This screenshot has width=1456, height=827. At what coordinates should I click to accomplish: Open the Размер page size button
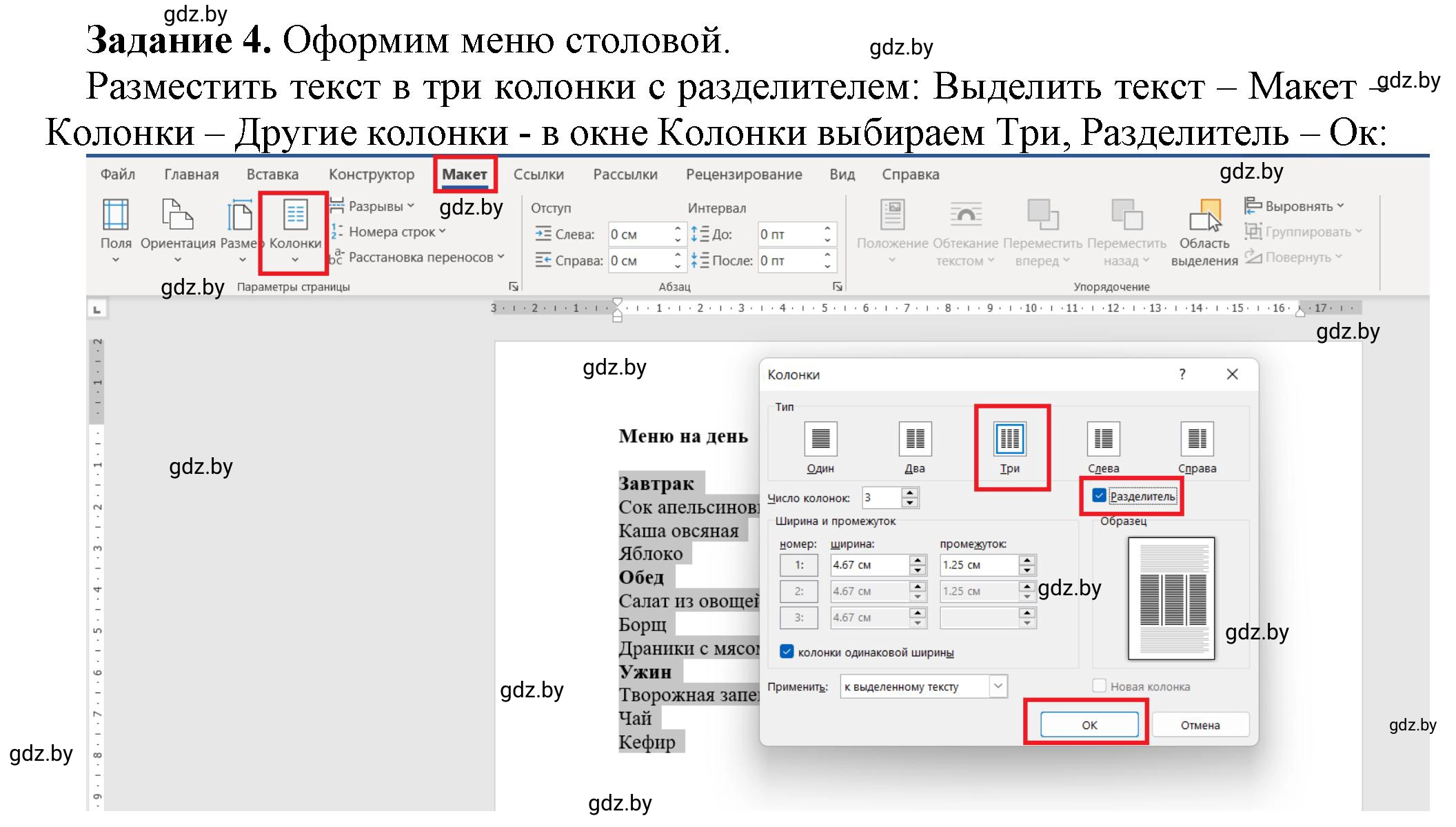(240, 231)
